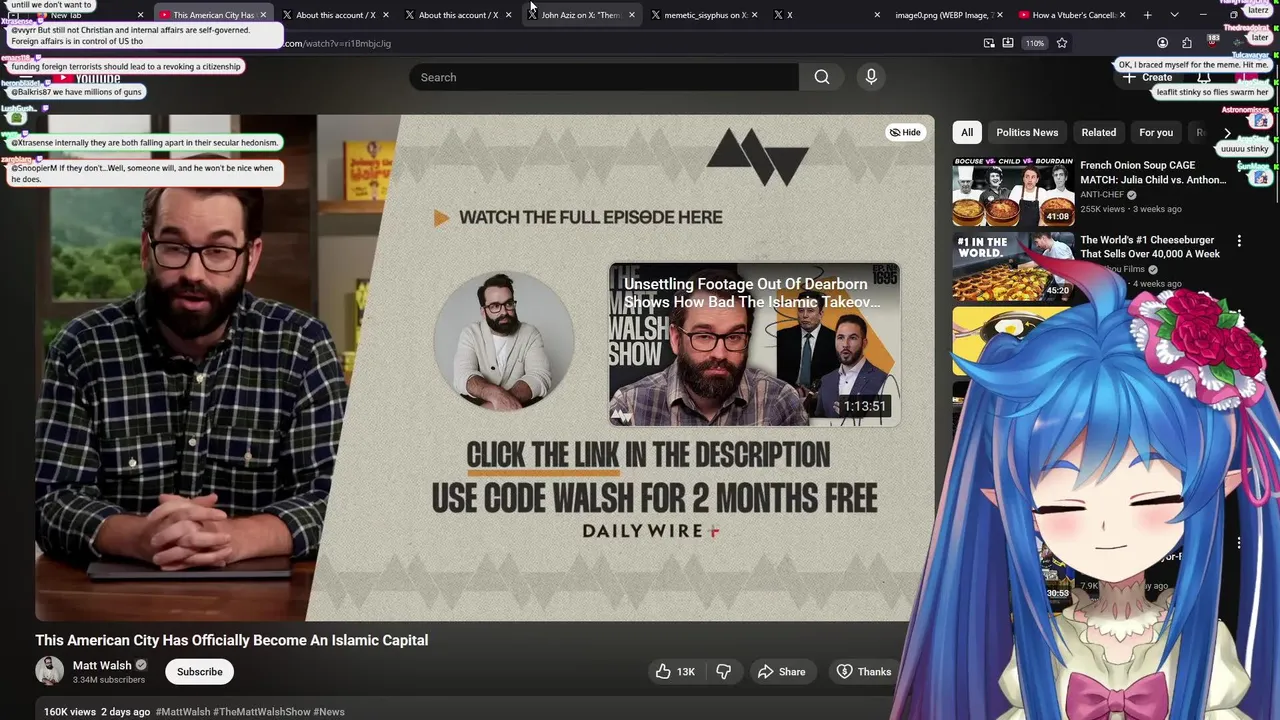Click the YouTube search magnifier button

pyautogui.click(x=822, y=77)
